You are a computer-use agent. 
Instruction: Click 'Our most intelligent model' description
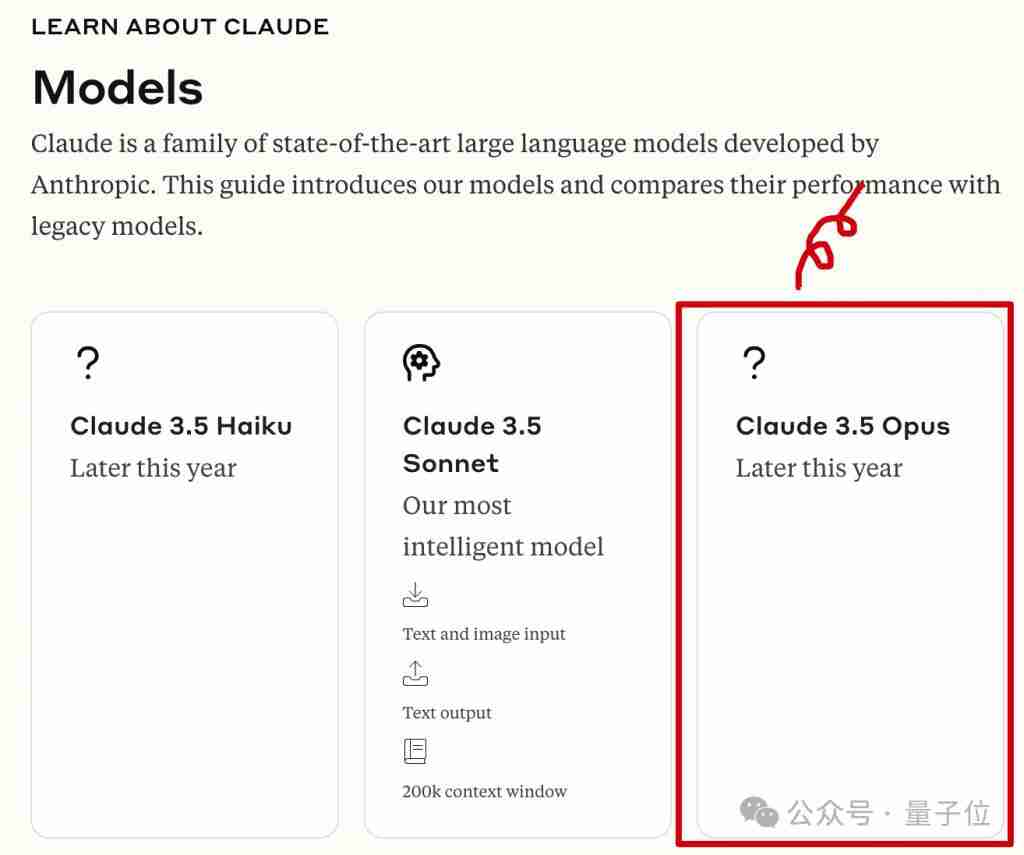503,526
